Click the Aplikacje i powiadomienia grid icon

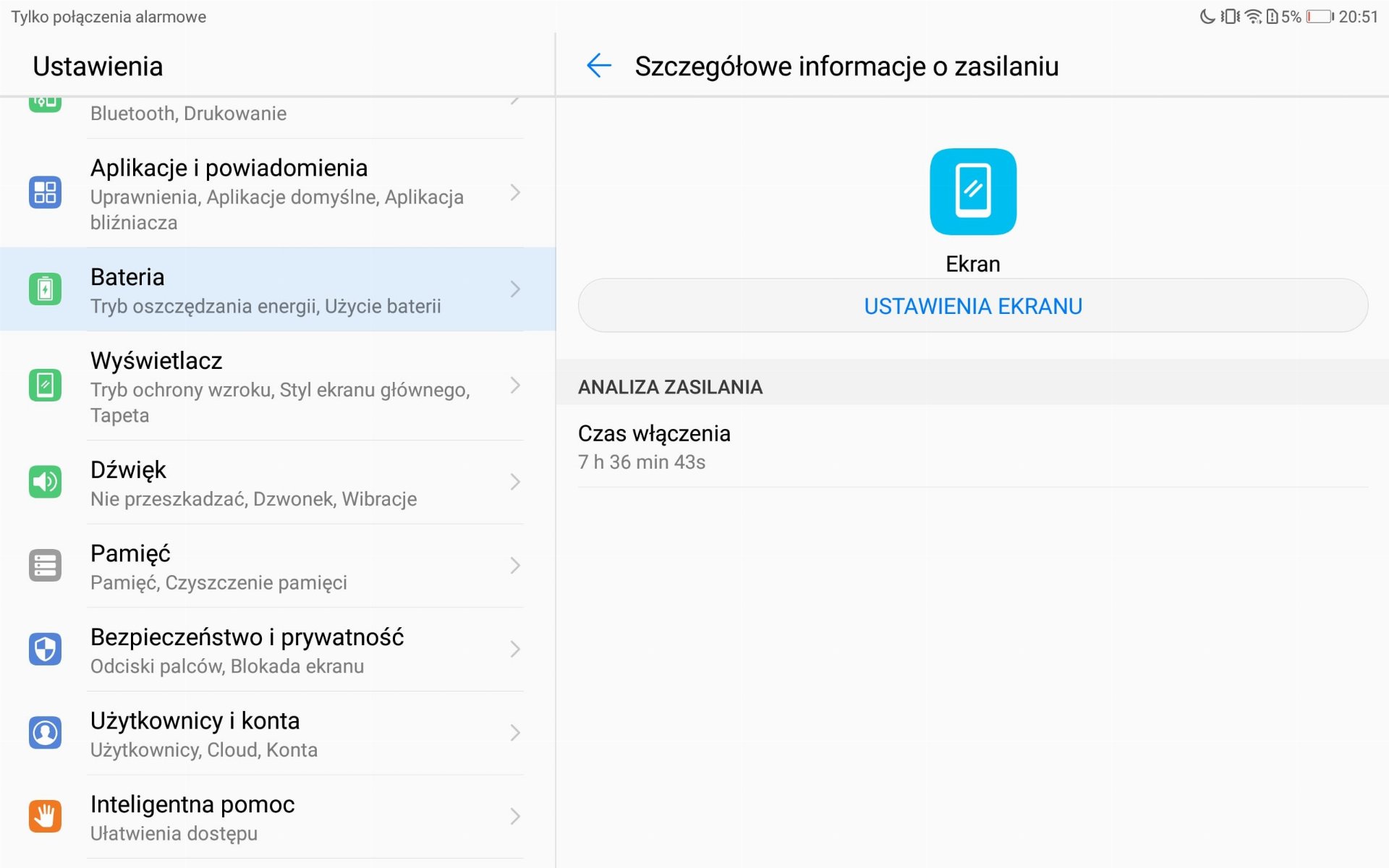tap(45, 192)
